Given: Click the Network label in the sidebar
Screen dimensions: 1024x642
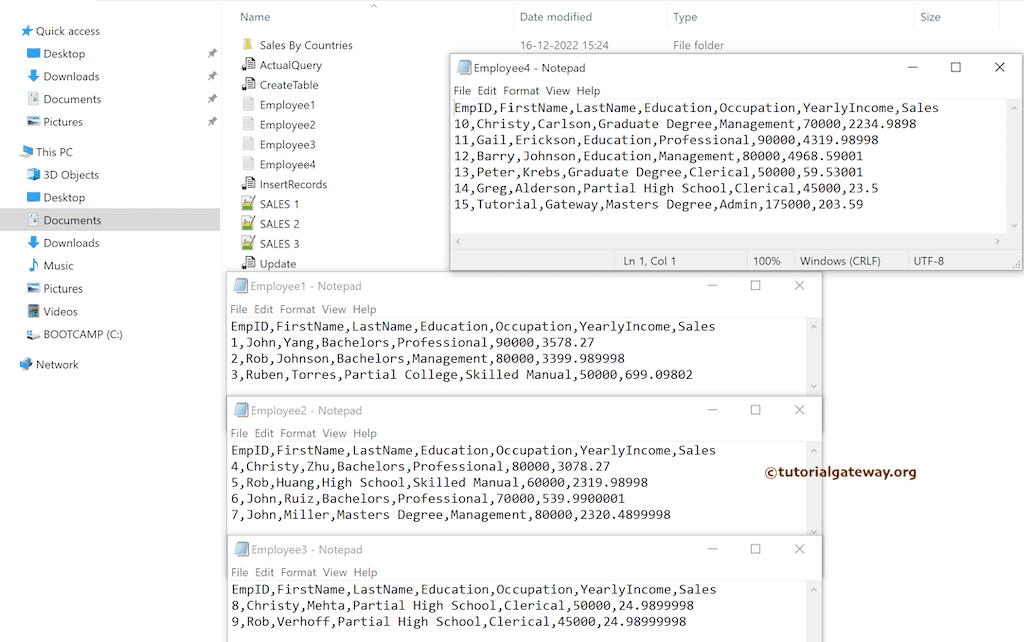Looking at the screenshot, I should 57,364.
